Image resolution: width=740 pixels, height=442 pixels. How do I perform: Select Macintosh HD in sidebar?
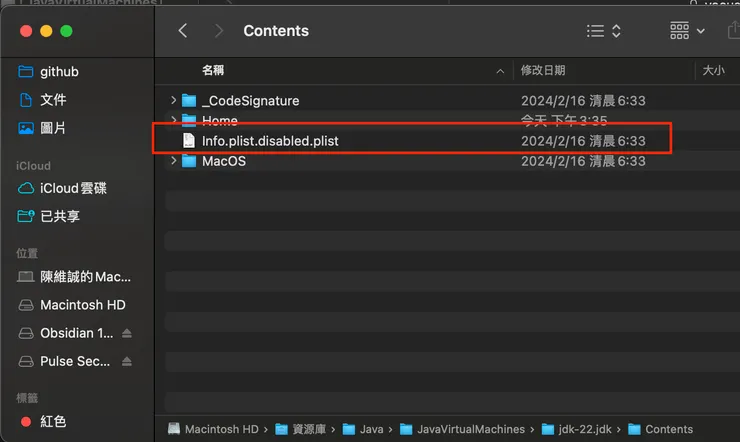(82, 305)
